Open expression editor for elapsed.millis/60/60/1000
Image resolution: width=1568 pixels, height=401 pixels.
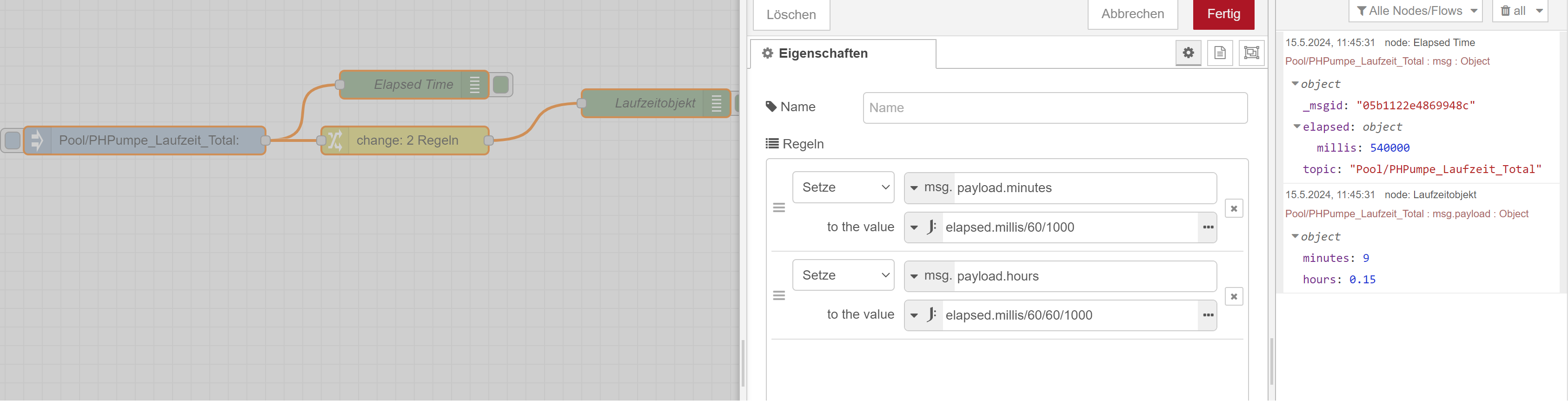[x=1208, y=315]
